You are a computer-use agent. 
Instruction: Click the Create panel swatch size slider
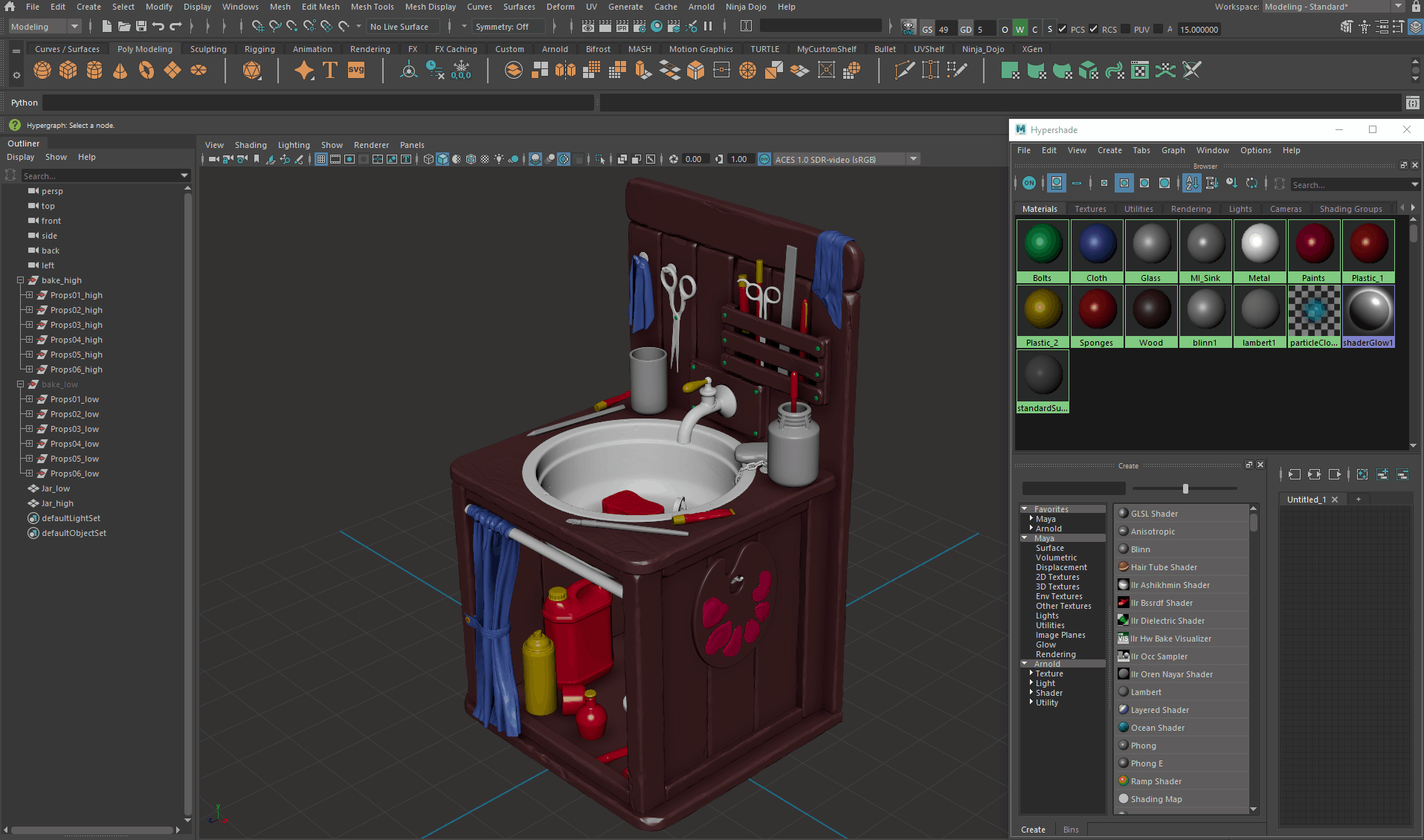(x=1185, y=488)
